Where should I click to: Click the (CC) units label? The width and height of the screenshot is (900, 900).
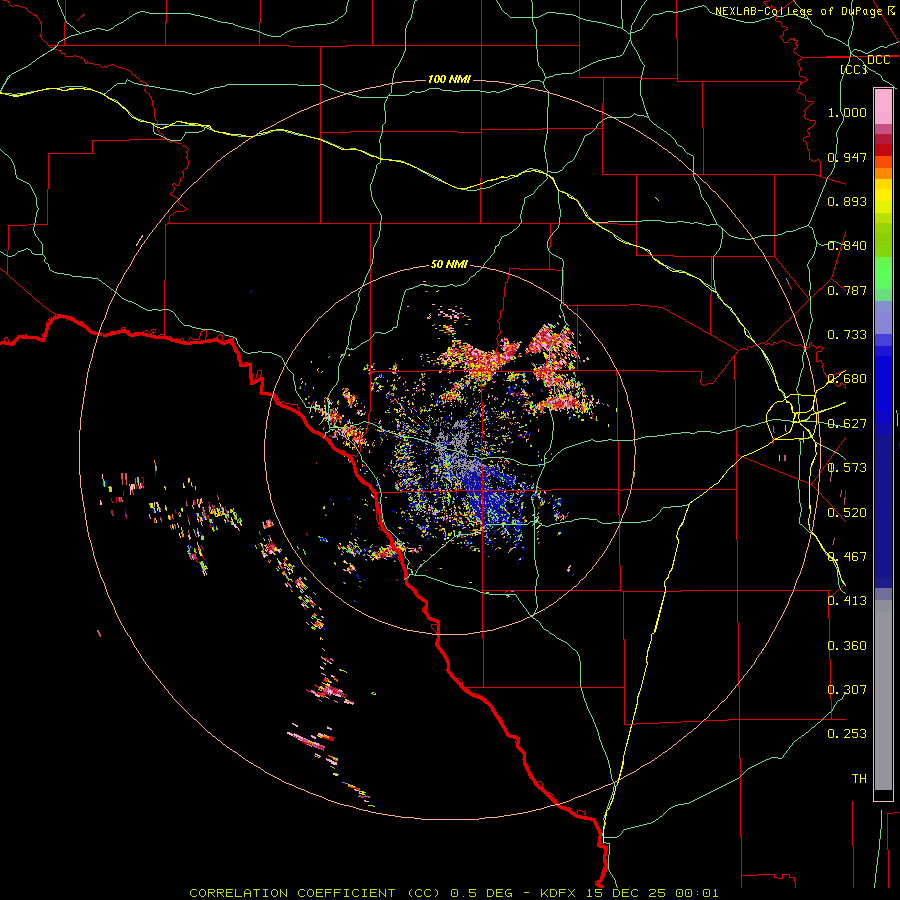(x=854, y=69)
